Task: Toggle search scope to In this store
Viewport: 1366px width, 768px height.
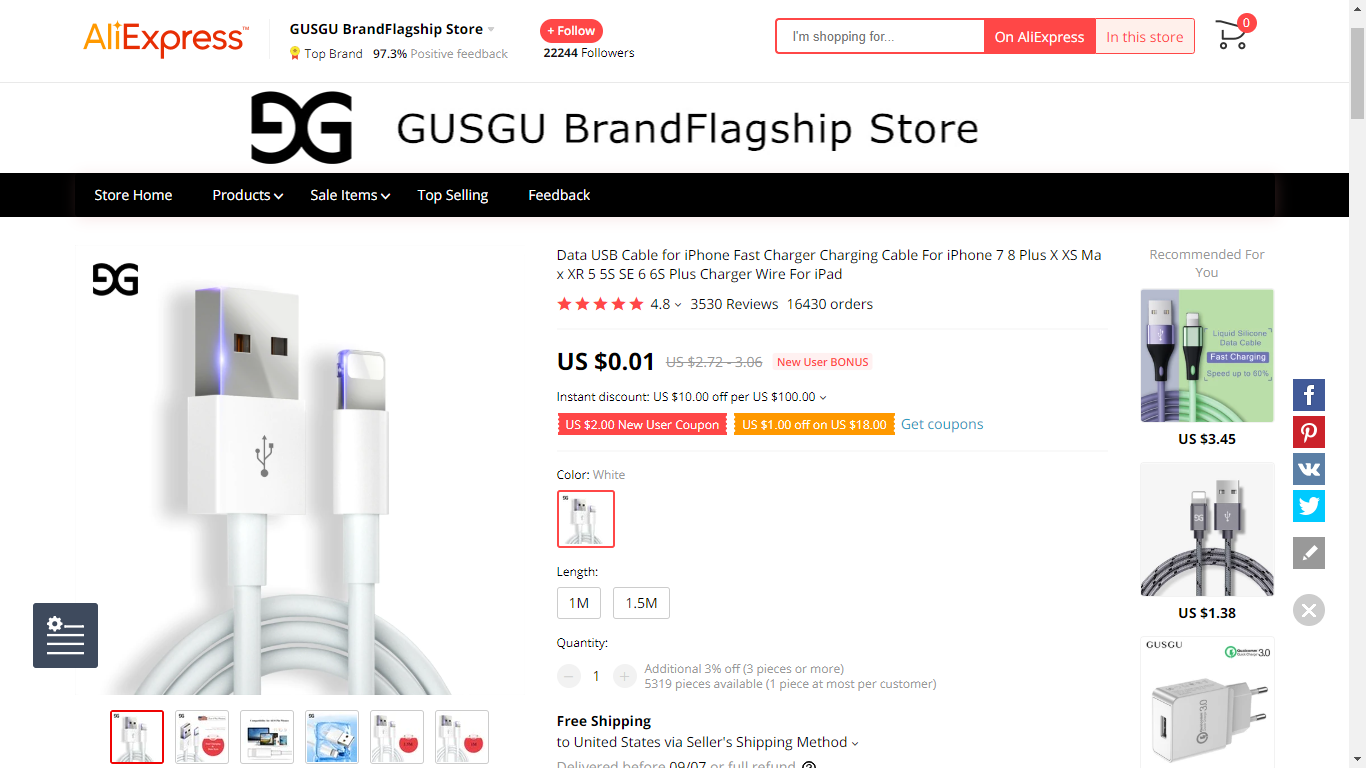Action: pyautogui.click(x=1145, y=37)
